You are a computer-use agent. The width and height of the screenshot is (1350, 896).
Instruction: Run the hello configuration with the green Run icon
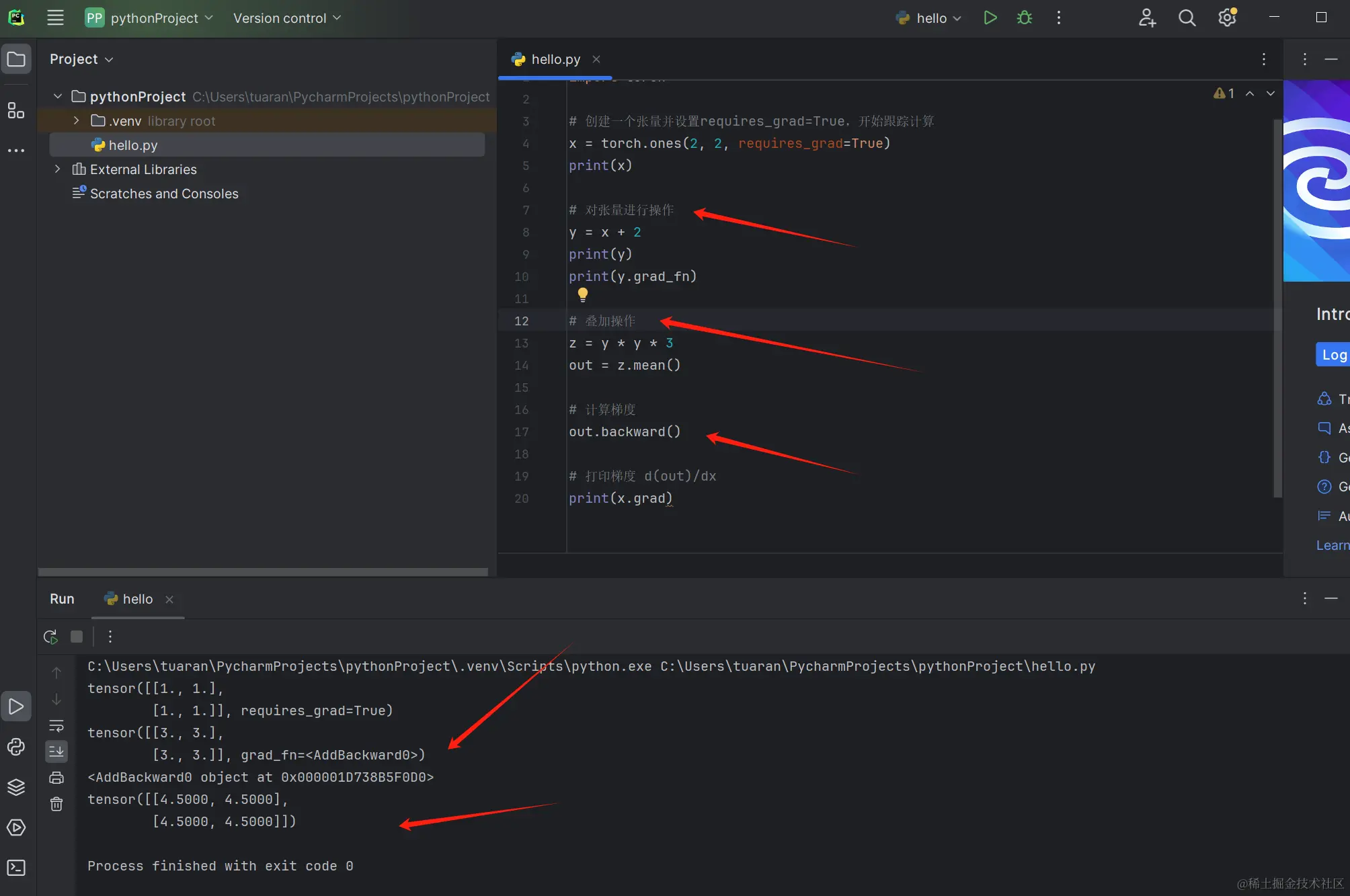coord(990,18)
